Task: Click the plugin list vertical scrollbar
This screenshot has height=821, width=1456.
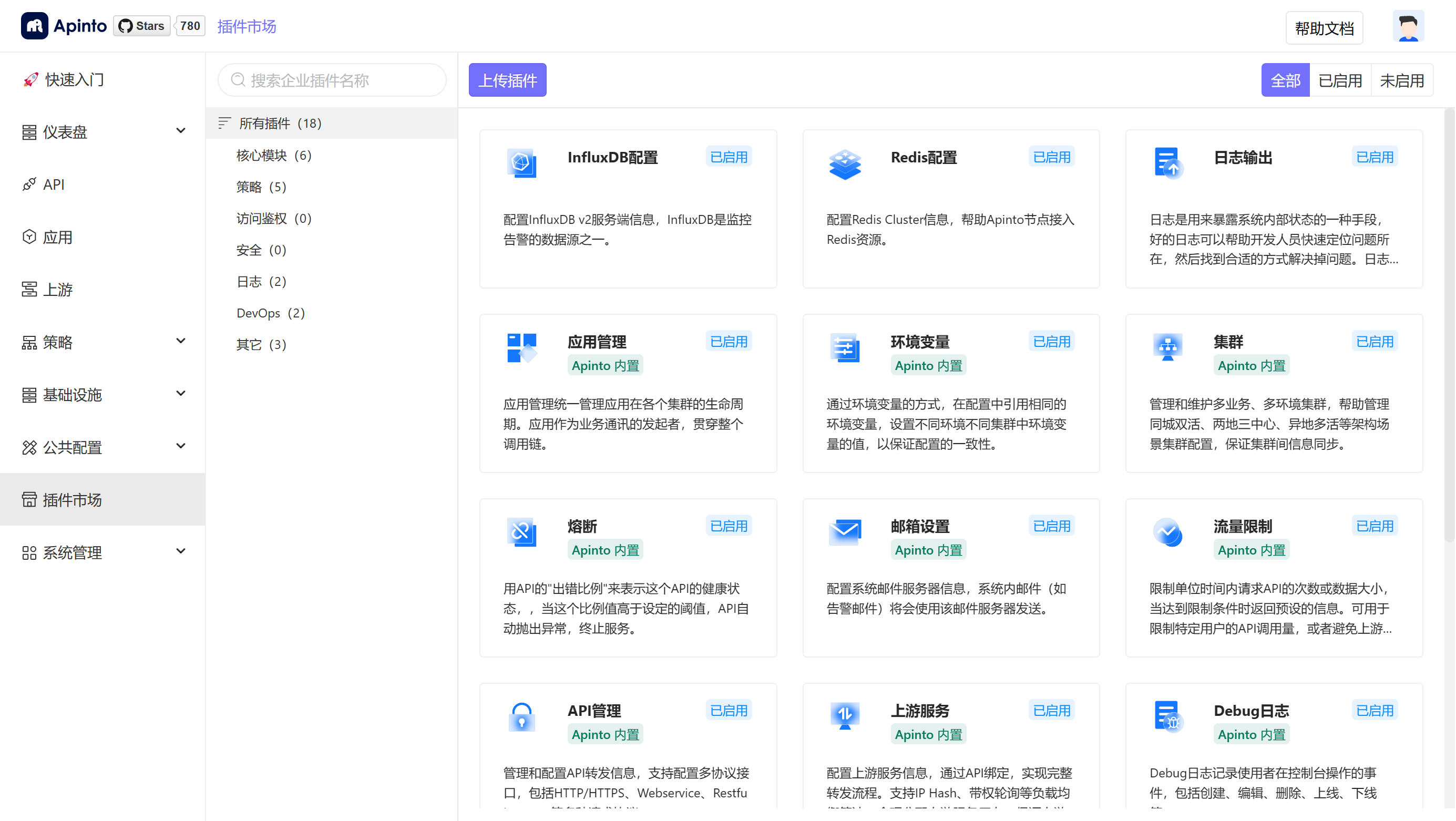Action: click(1449, 325)
